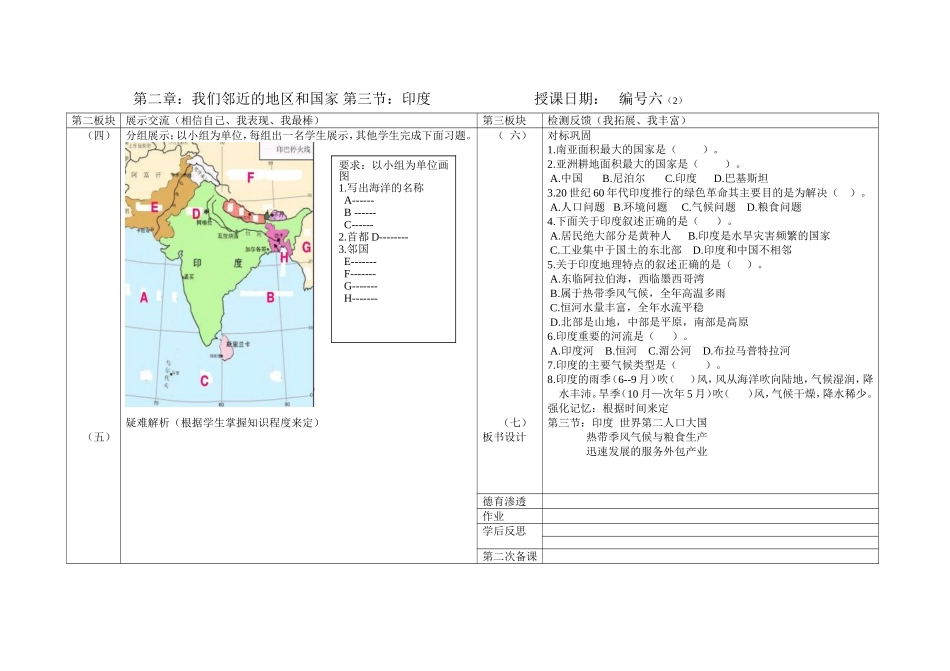Select option 'D.巴基斯坦'

(741, 178)
